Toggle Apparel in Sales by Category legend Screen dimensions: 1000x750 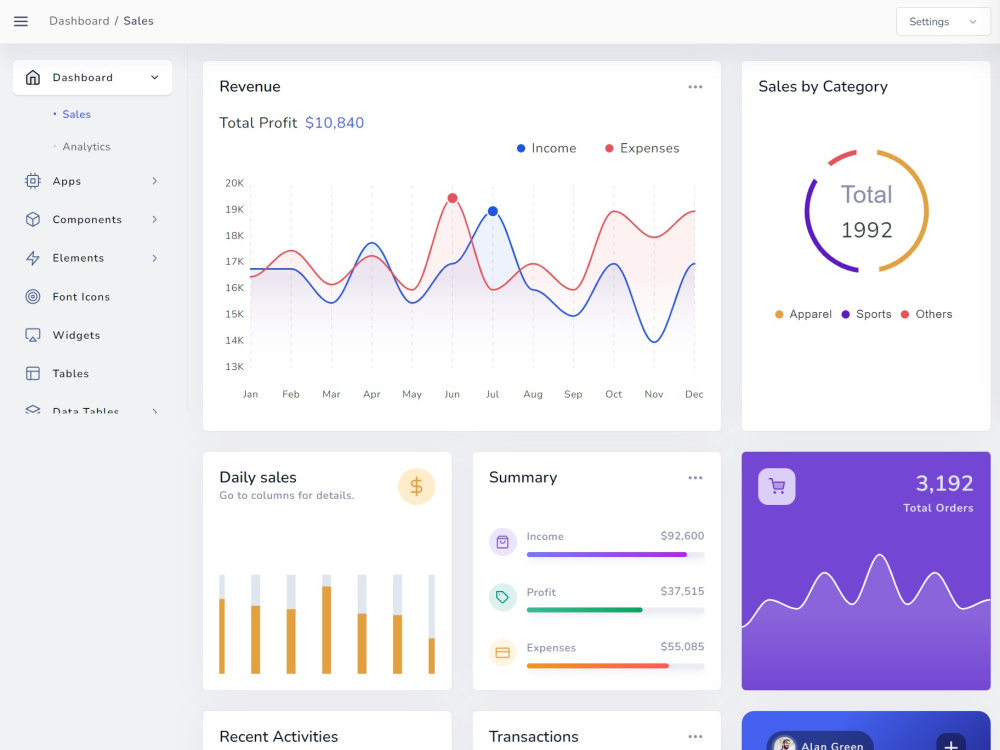tap(803, 314)
